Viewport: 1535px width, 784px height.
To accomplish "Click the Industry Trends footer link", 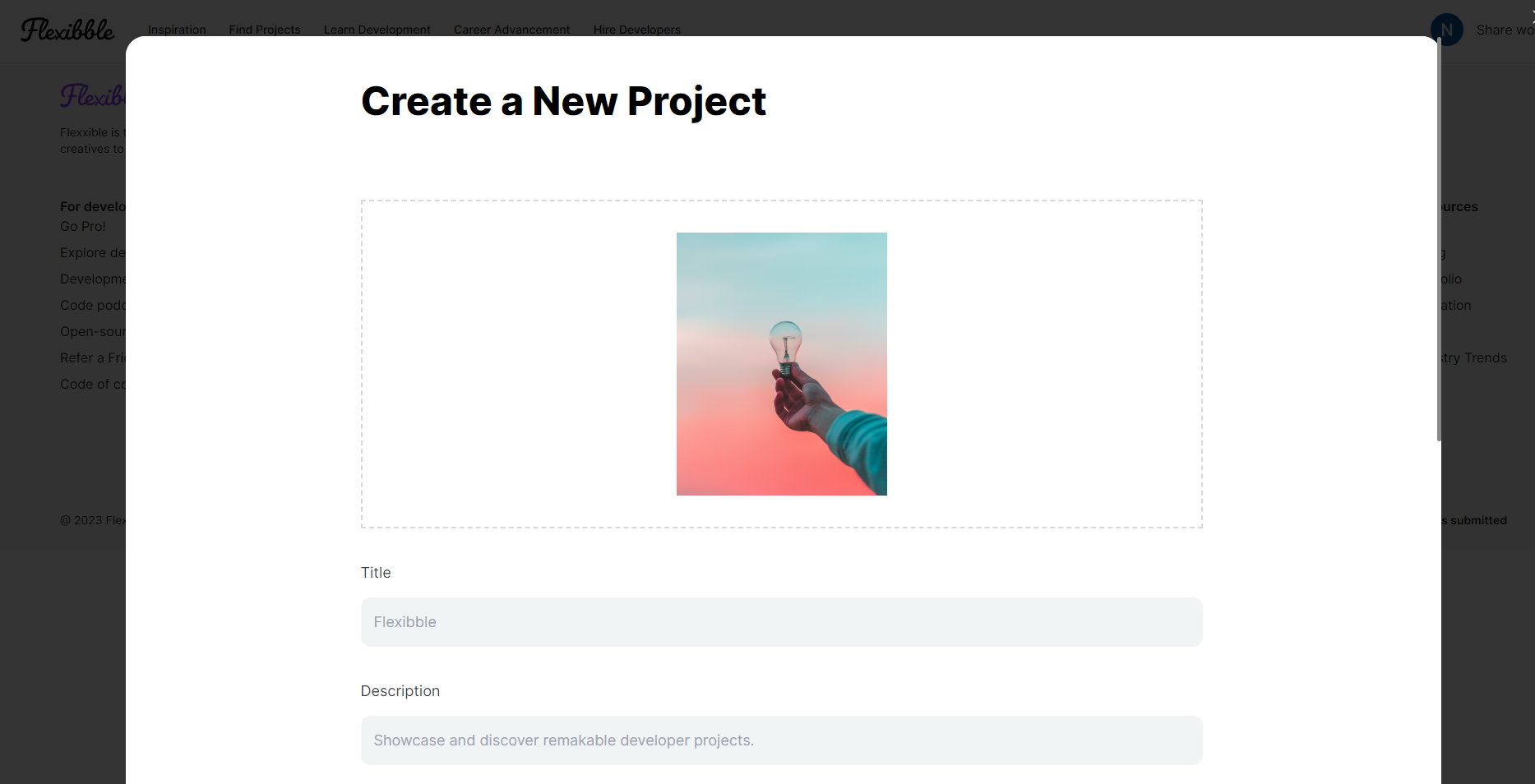I will pyautogui.click(x=1475, y=357).
